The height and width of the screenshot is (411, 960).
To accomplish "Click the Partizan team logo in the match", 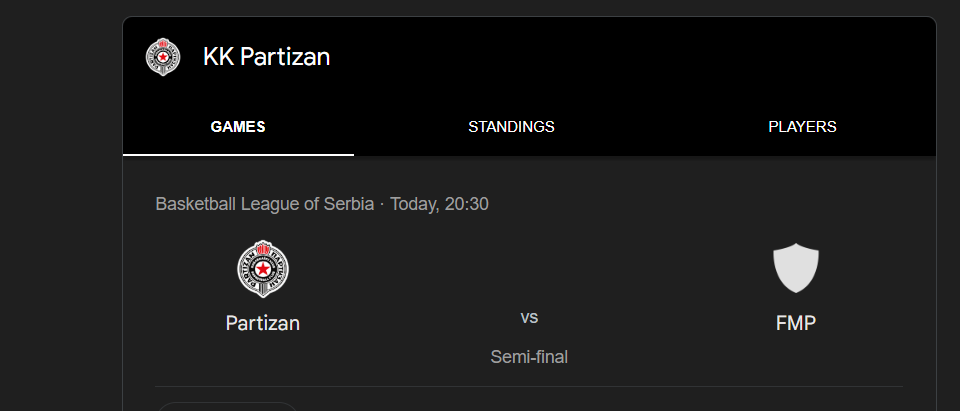I will (263, 269).
